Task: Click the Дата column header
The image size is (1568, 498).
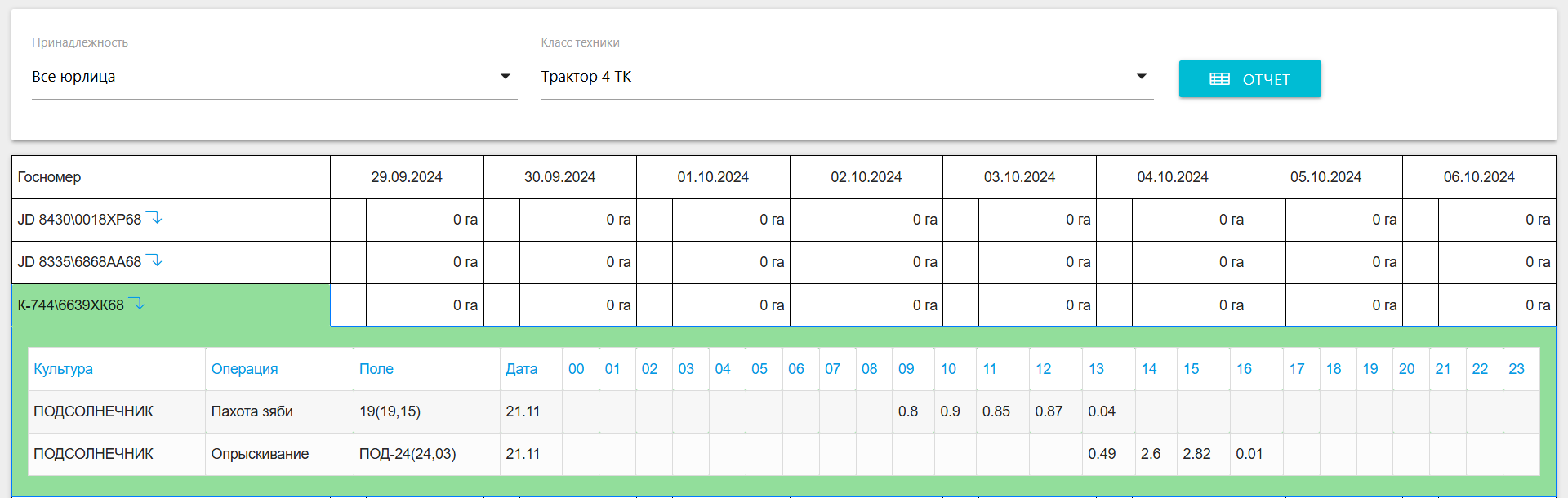Action: (x=521, y=369)
